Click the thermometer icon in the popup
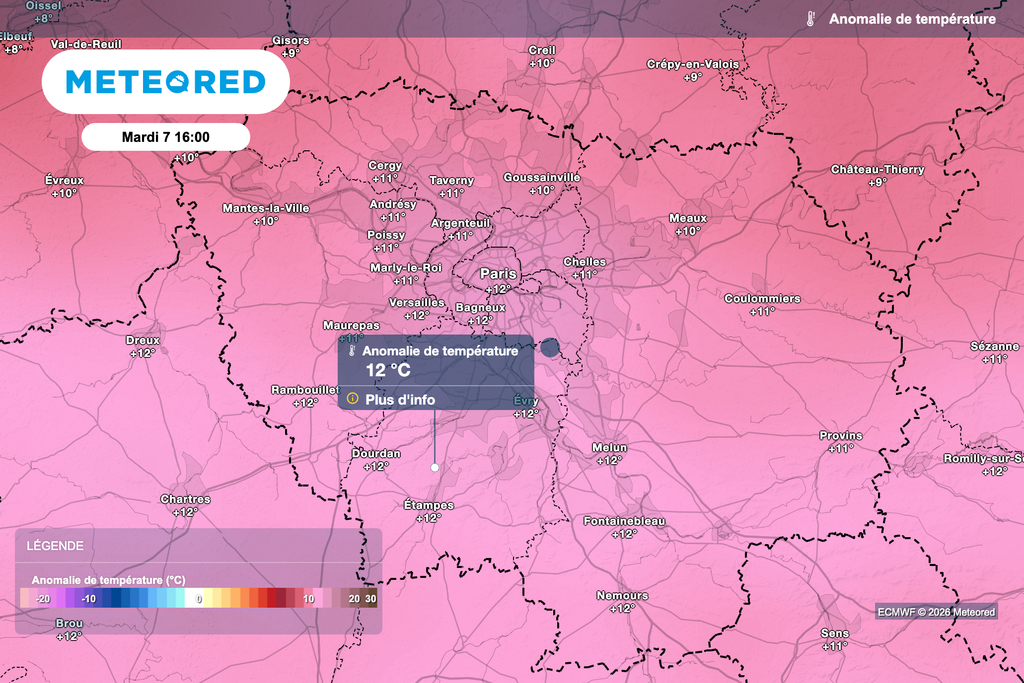 [x=351, y=351]
